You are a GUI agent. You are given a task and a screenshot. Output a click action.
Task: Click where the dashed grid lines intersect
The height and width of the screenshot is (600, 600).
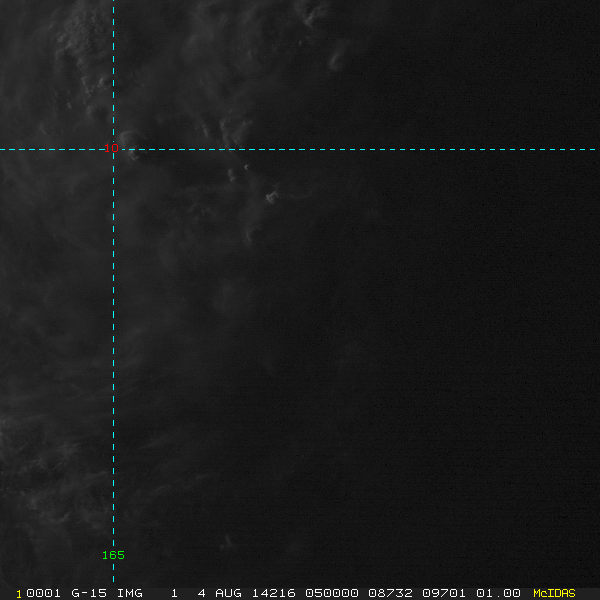[x=113, y=149]
